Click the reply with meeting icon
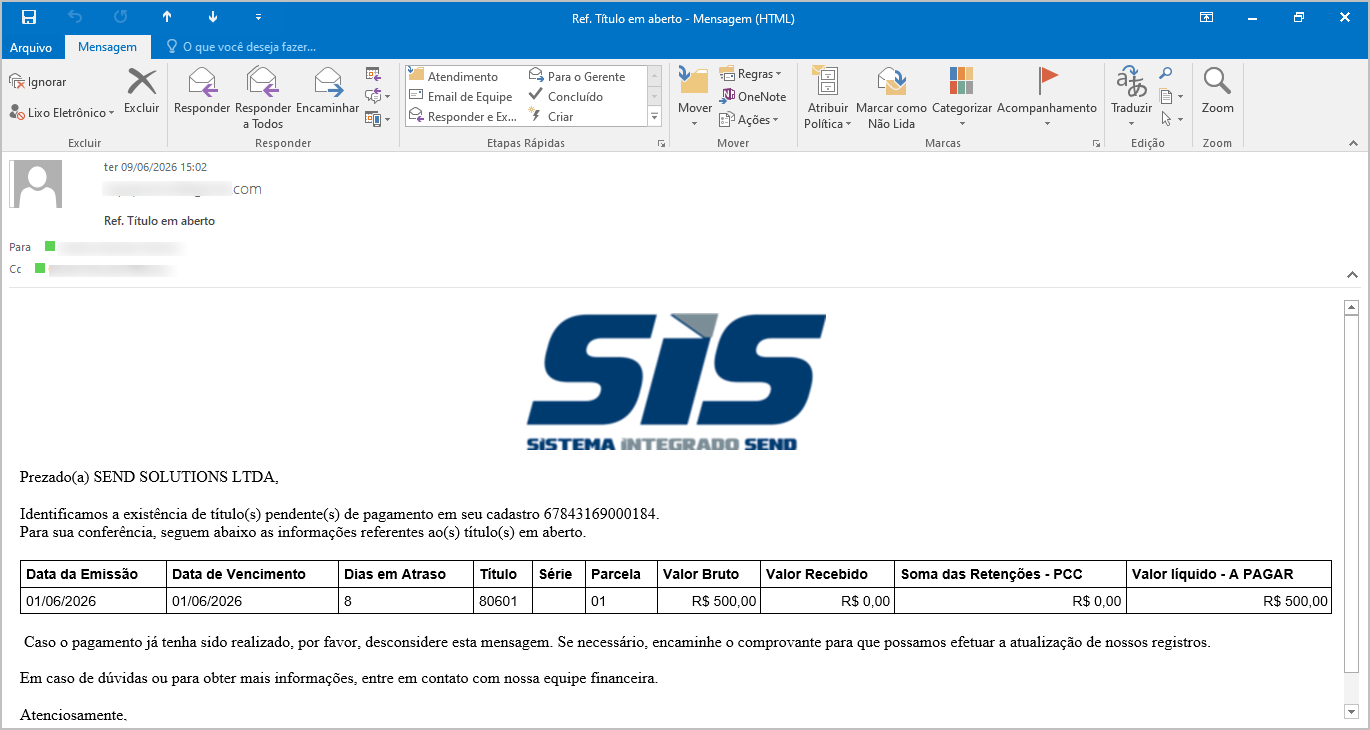1370x730 pixels. point(373,73)
